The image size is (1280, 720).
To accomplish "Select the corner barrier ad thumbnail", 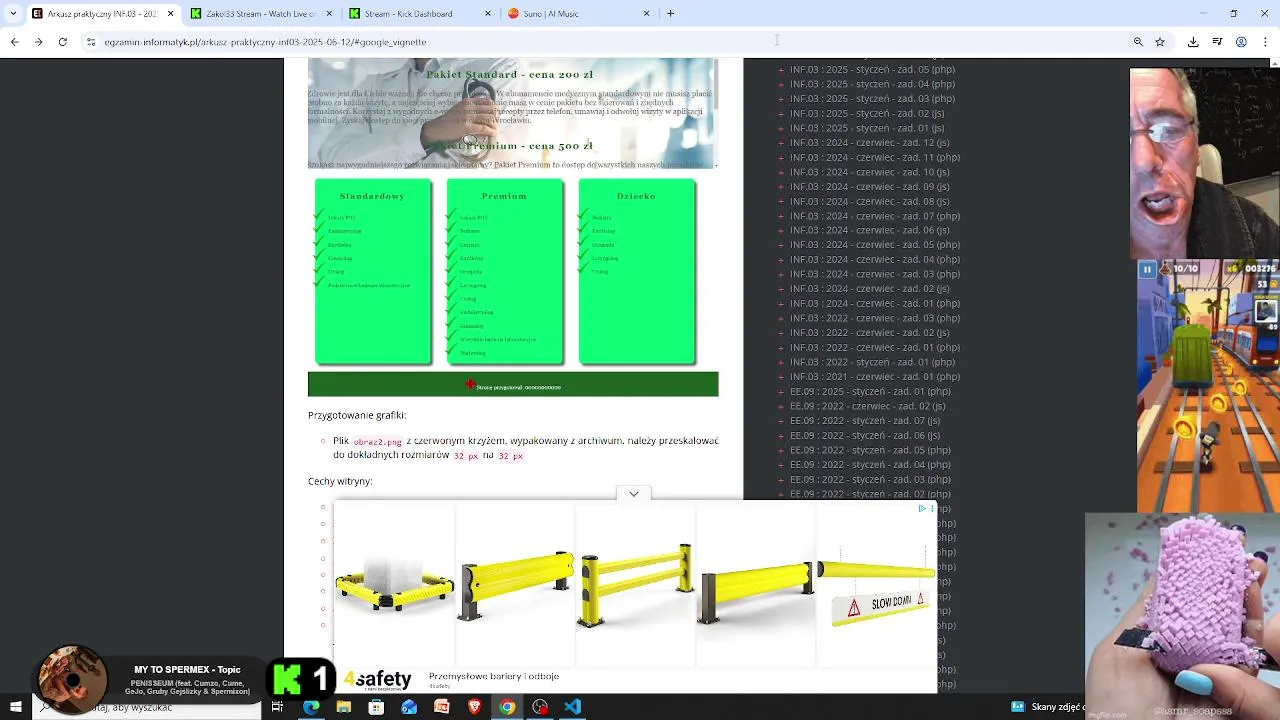I will (394, 585).
